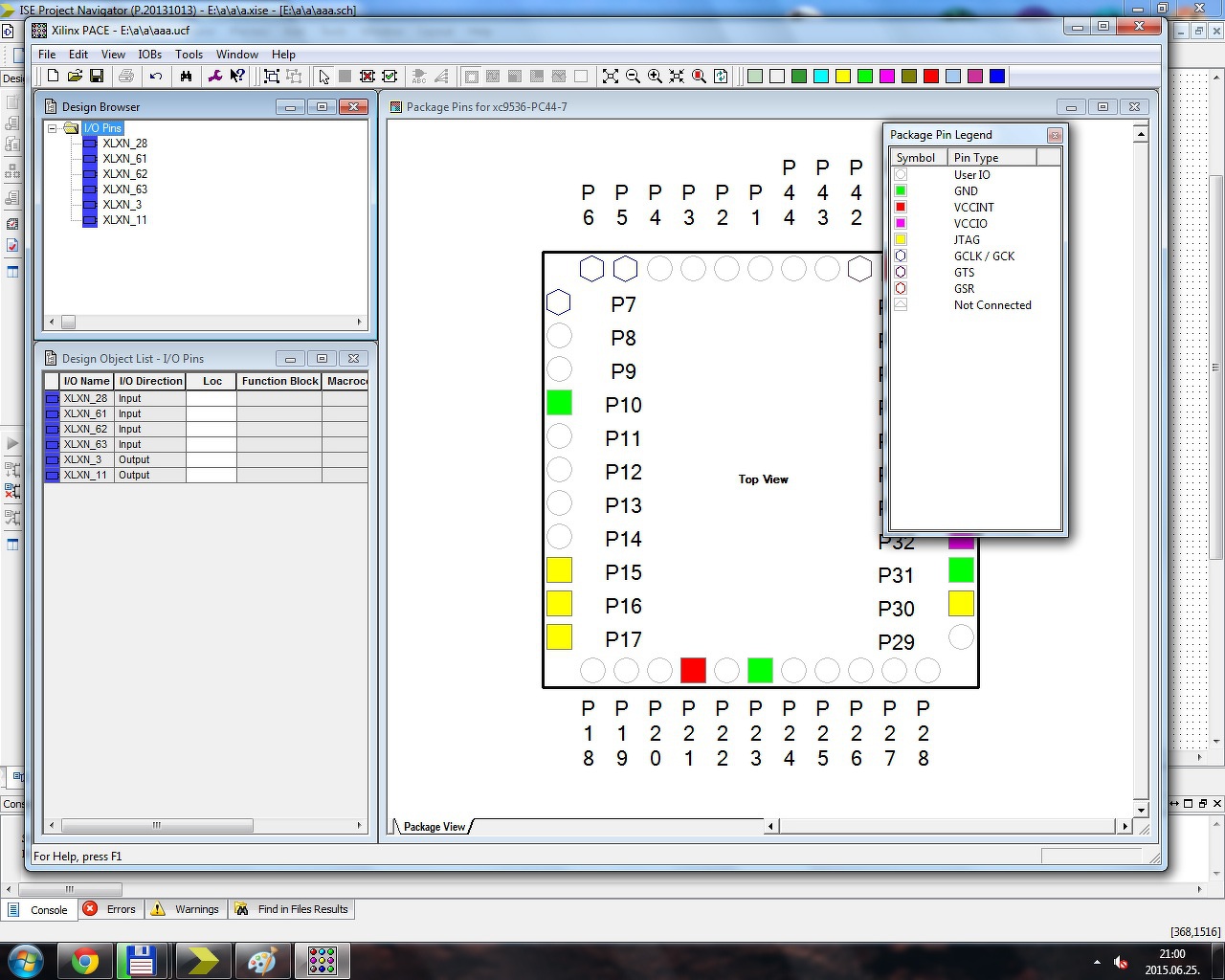The height and width of the screenshot is (980, 1225).
Task: Click the zoom to selection icon
Action: [677, 77]
